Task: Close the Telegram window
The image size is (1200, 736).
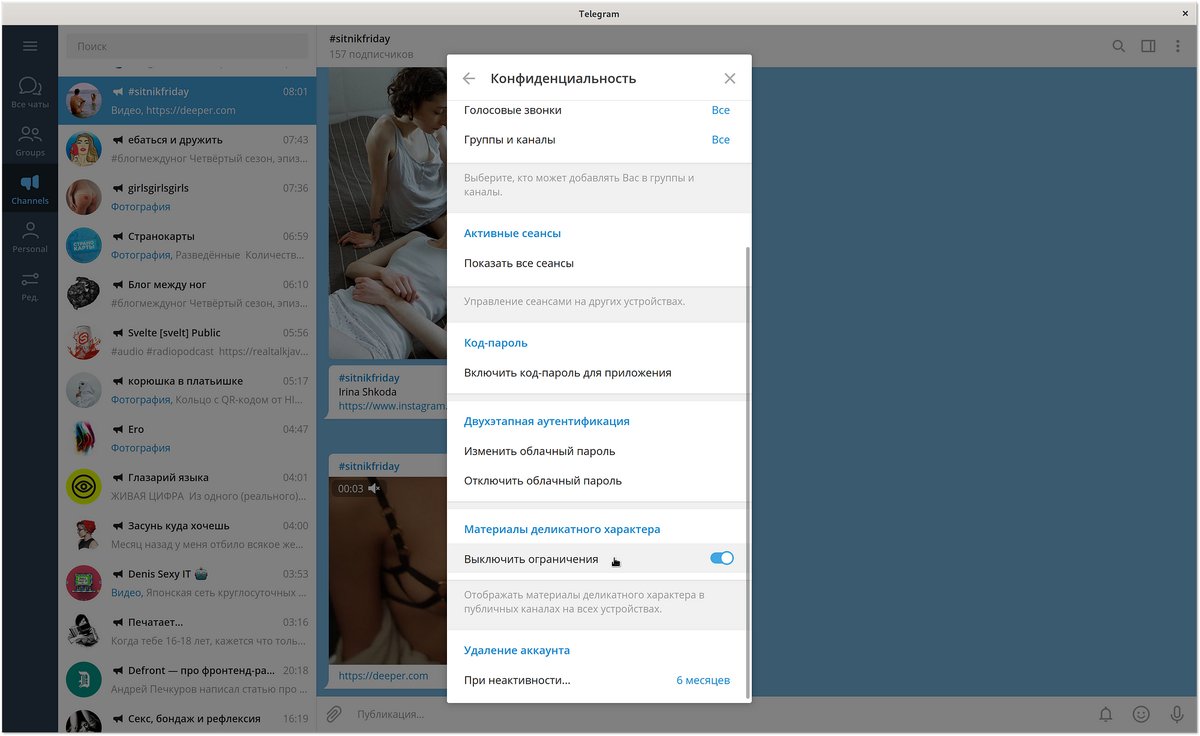Action: (1185, 13)
